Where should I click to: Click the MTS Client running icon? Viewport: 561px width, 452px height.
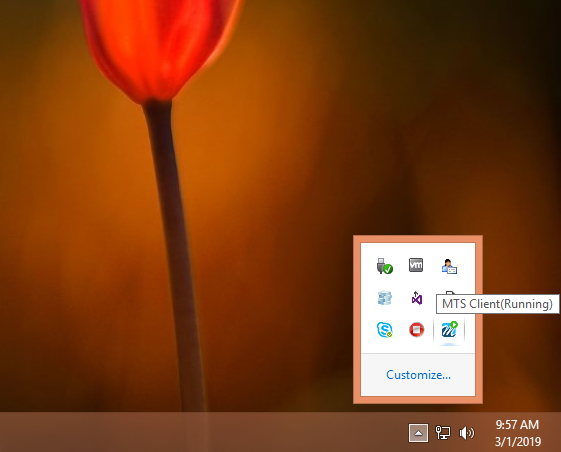[449, 329]
